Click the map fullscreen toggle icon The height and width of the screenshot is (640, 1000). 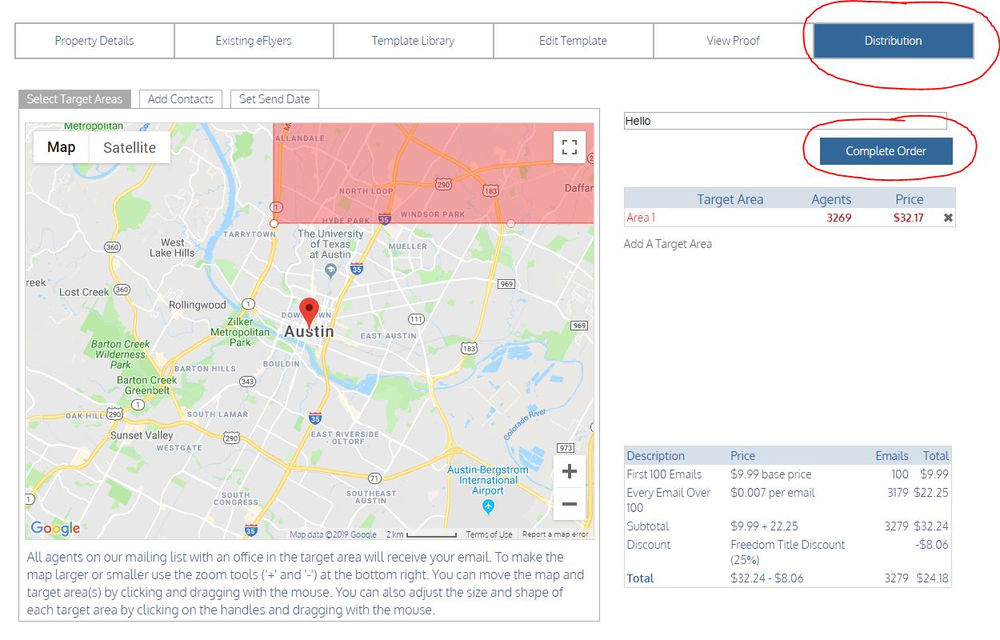[x=569, y=146]
